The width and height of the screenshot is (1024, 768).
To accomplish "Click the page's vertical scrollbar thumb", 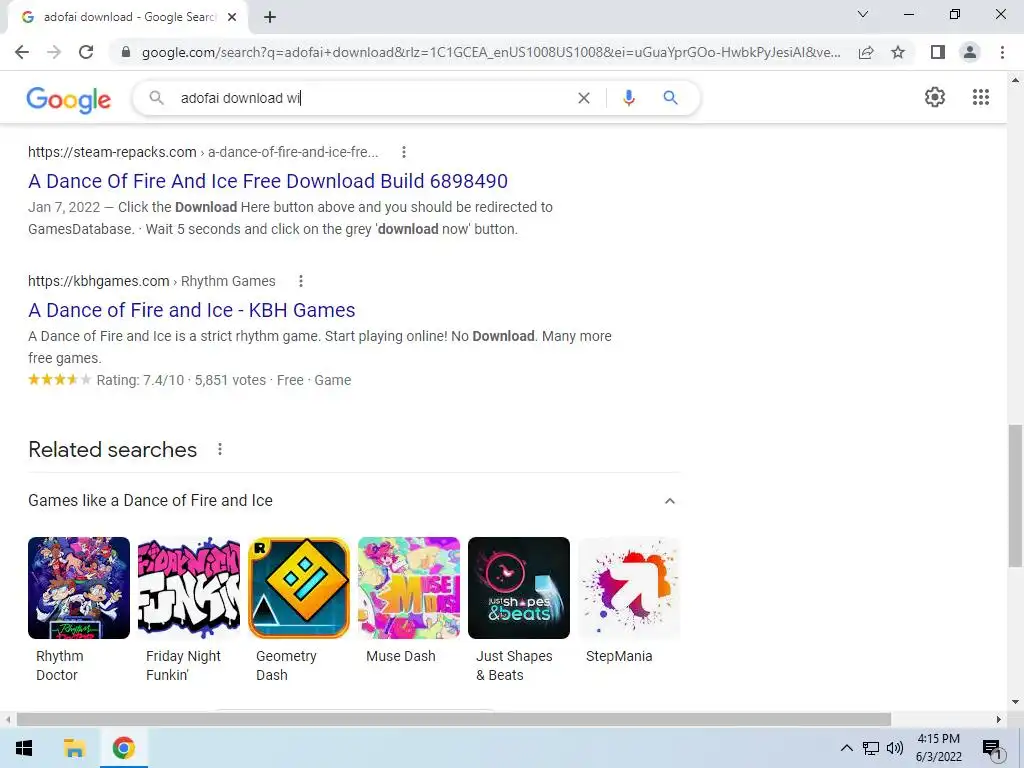I will (1015, 496).
